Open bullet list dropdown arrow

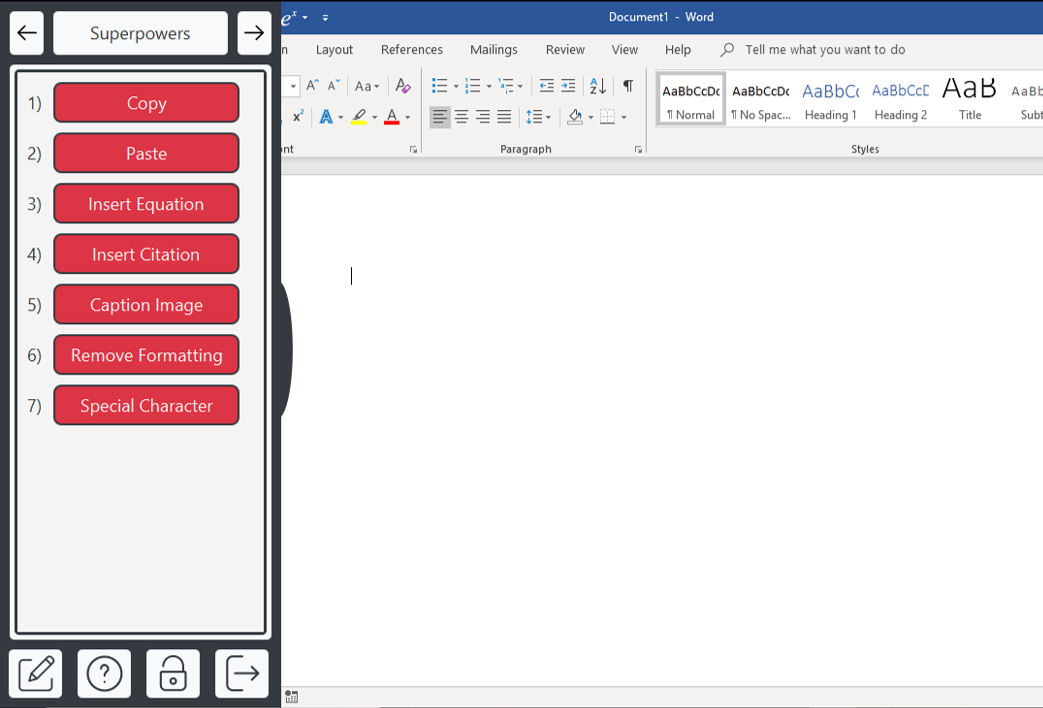tap(456, 87)
